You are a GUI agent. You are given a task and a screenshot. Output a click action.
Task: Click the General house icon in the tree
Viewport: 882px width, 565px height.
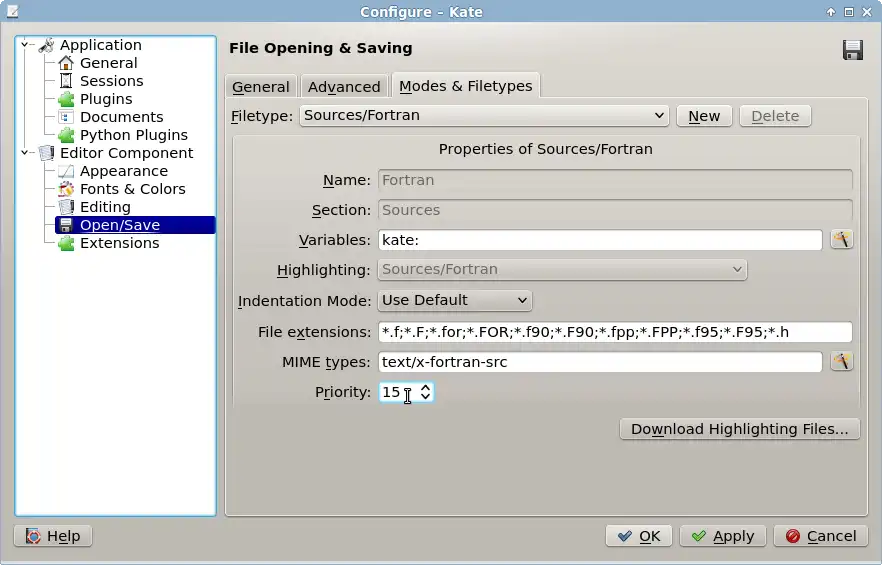pyautogui.click(x=66, y=63)
